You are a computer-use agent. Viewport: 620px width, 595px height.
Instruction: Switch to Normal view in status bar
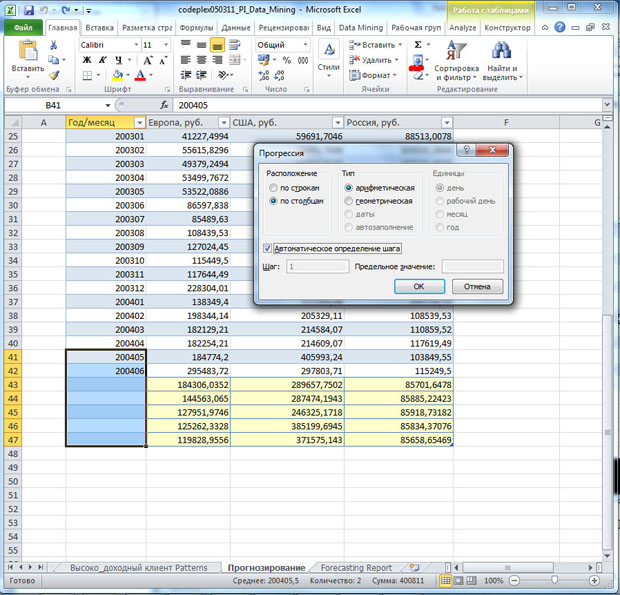click(445, 580)
